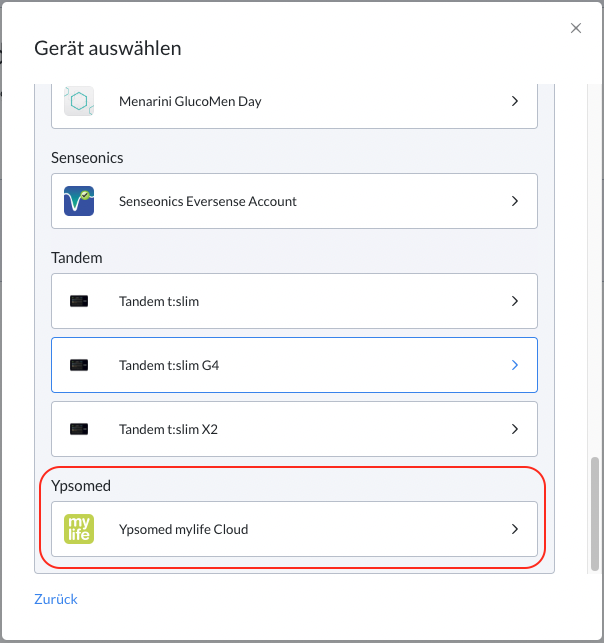Select Tandem t:slim X2 entry
The image size is (604, 643).
coord(294,429)
